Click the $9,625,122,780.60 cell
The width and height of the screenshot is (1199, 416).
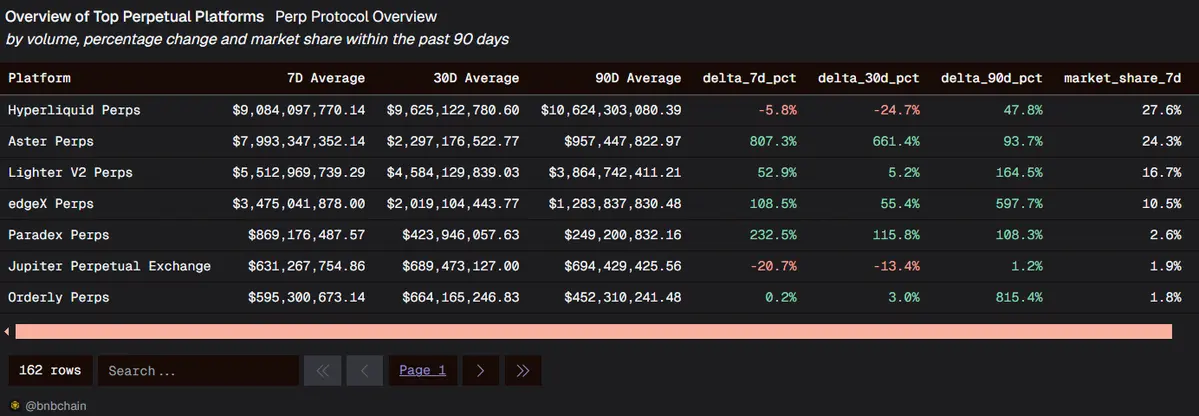[x=453, y=110]
